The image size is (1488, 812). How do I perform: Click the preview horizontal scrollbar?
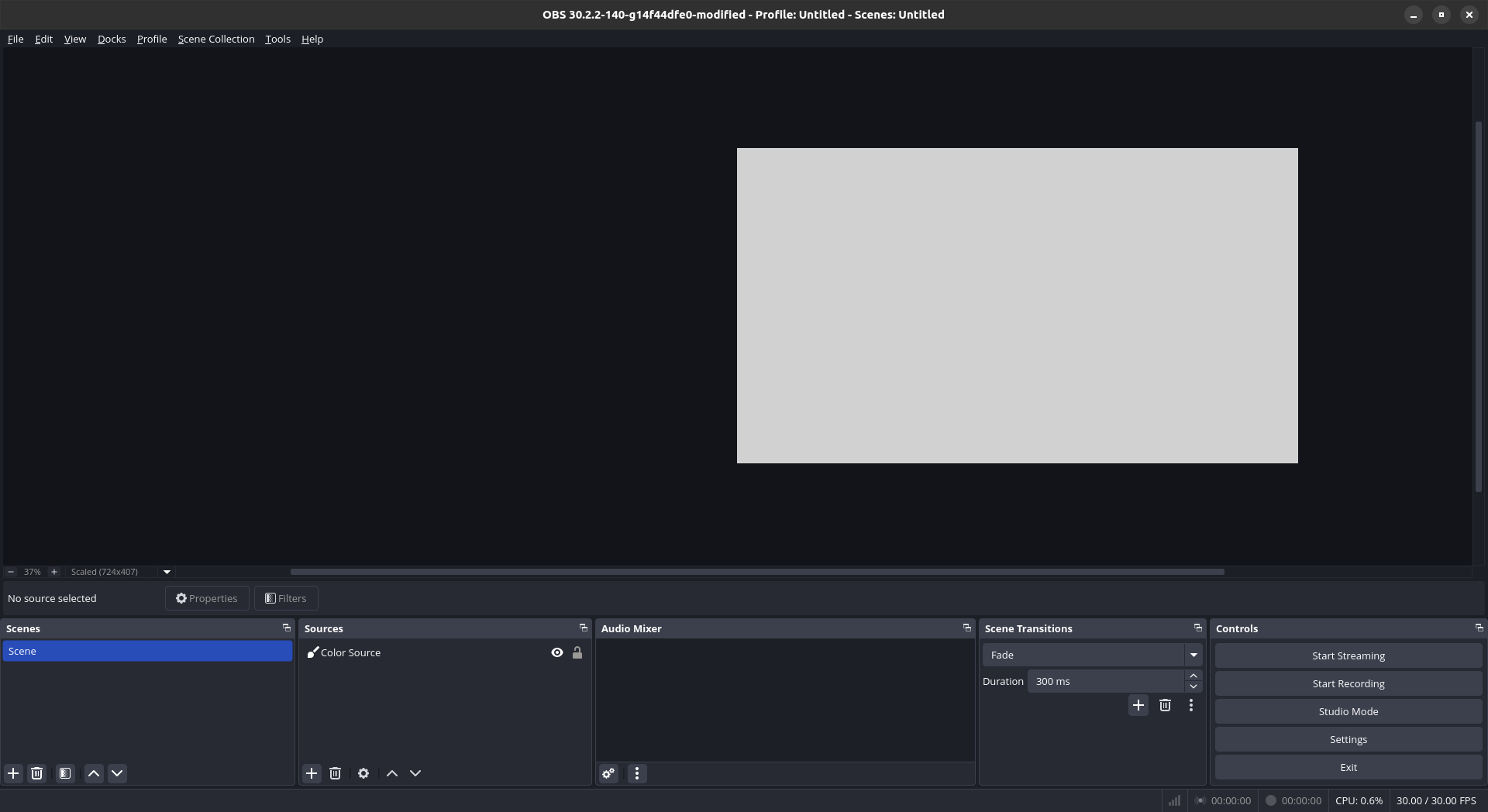click(x=756, y=572)
